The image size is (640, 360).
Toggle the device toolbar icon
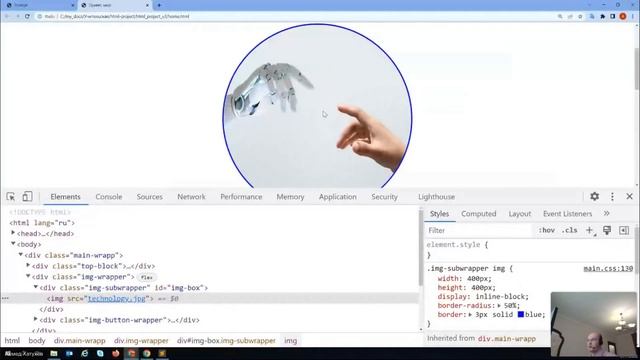pyautogui.click(x=27, y=197)
